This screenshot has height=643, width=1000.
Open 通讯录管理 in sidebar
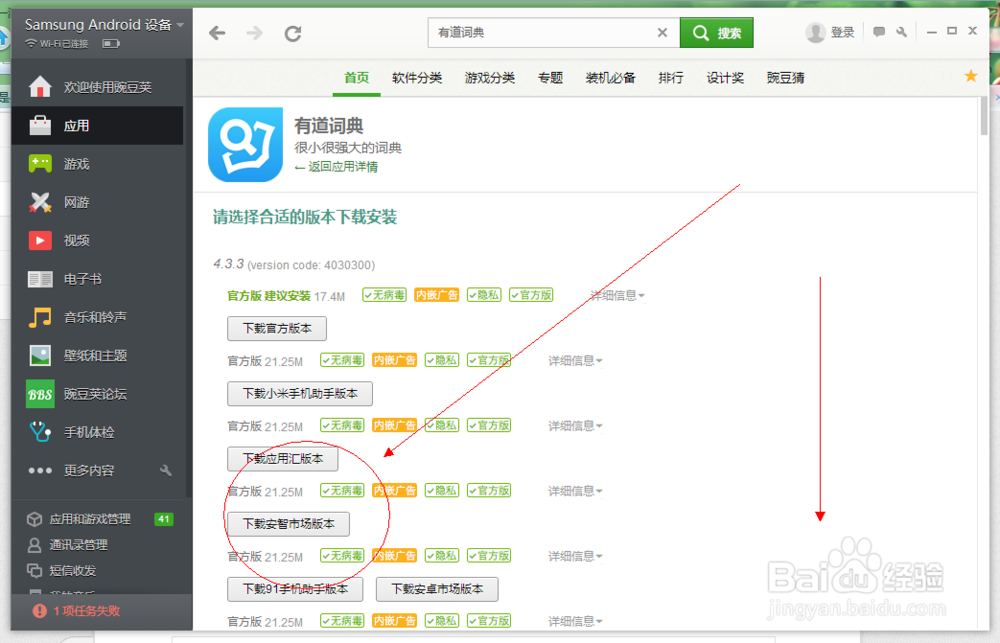pos(67,545)
